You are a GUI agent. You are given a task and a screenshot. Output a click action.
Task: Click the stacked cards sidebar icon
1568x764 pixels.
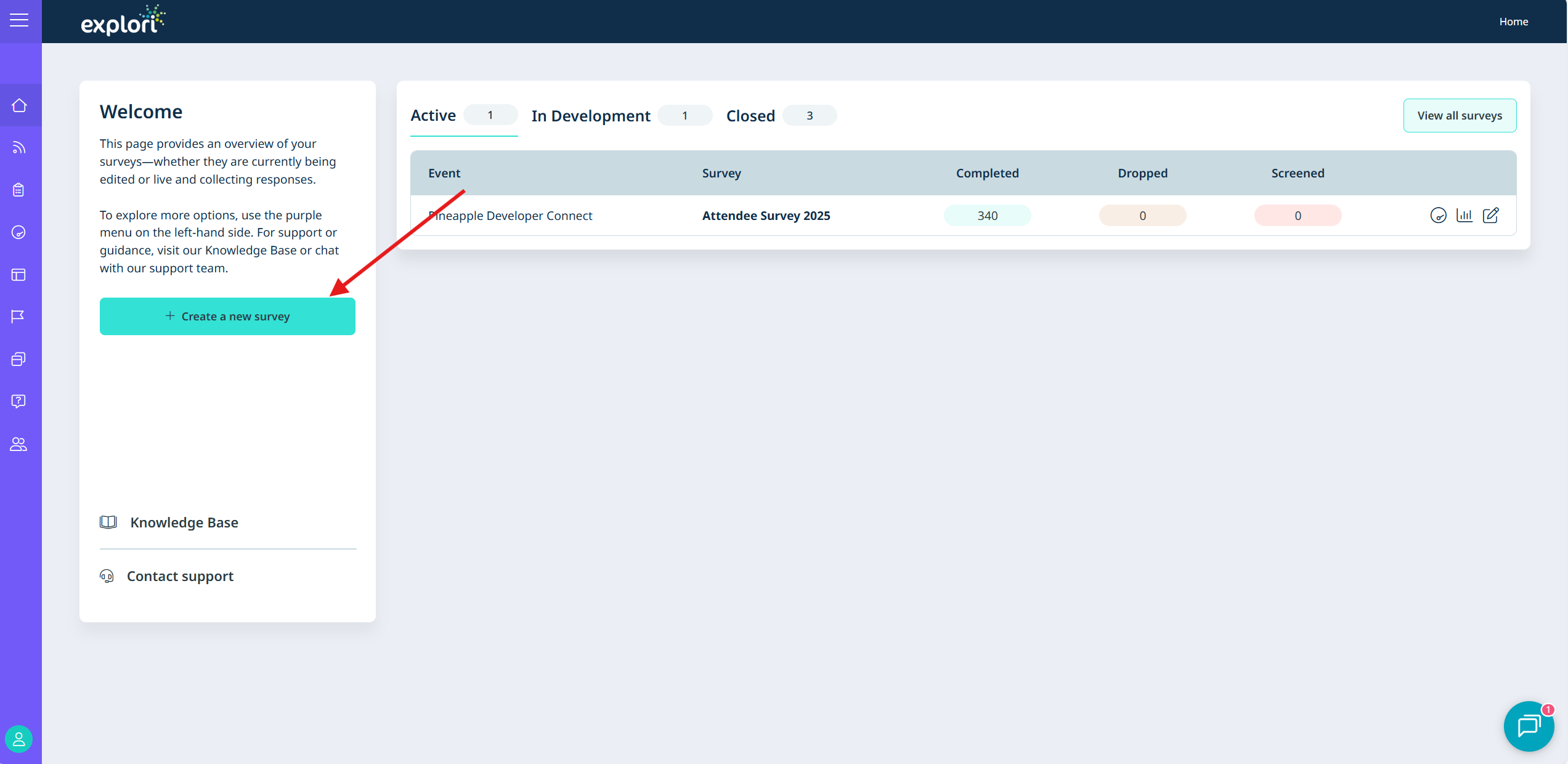[19, 359]
